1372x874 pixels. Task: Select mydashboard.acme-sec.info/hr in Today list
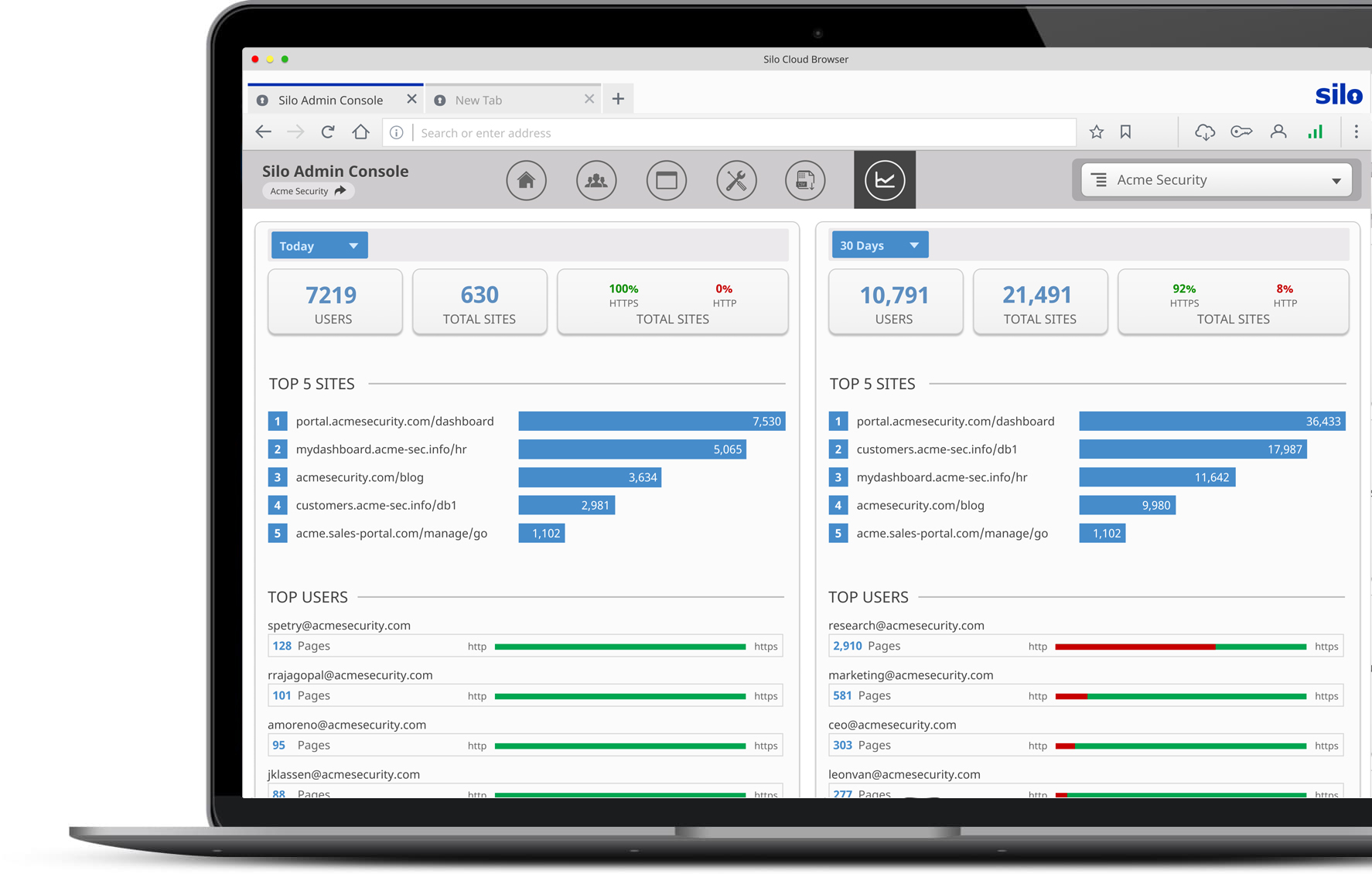pos(381,449)
